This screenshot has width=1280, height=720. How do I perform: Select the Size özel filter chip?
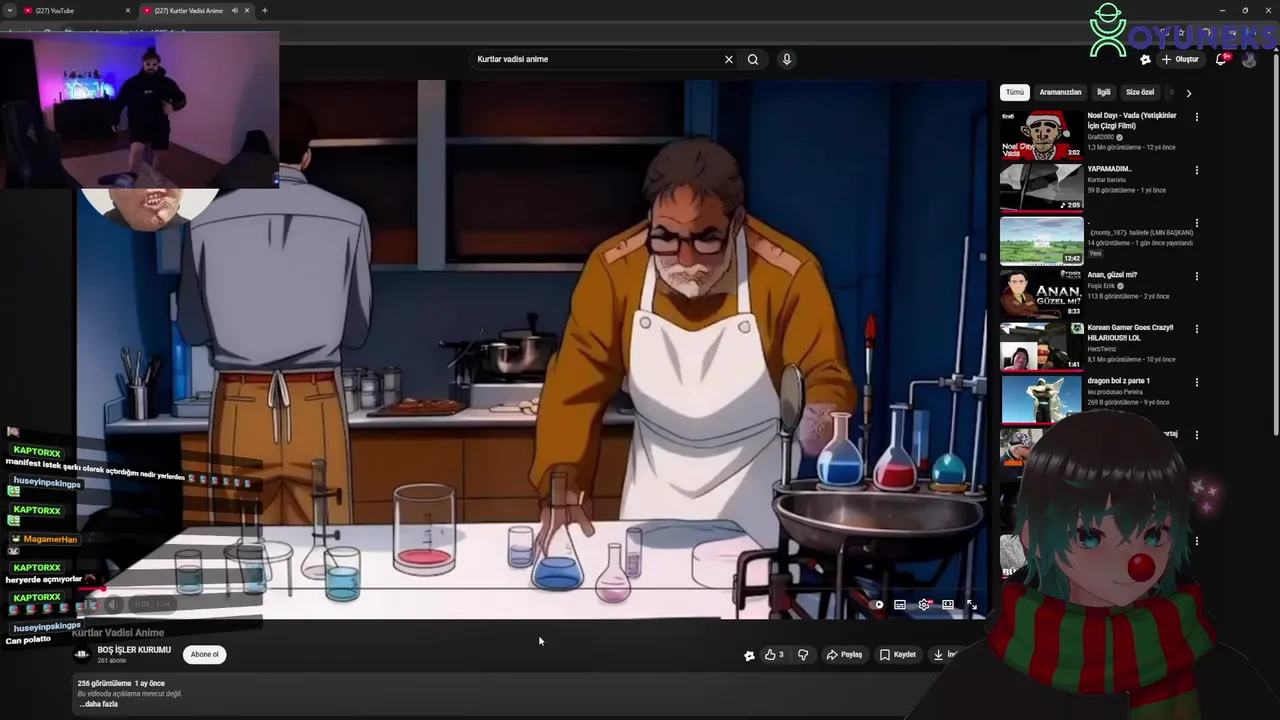[x=1140, y=92]
